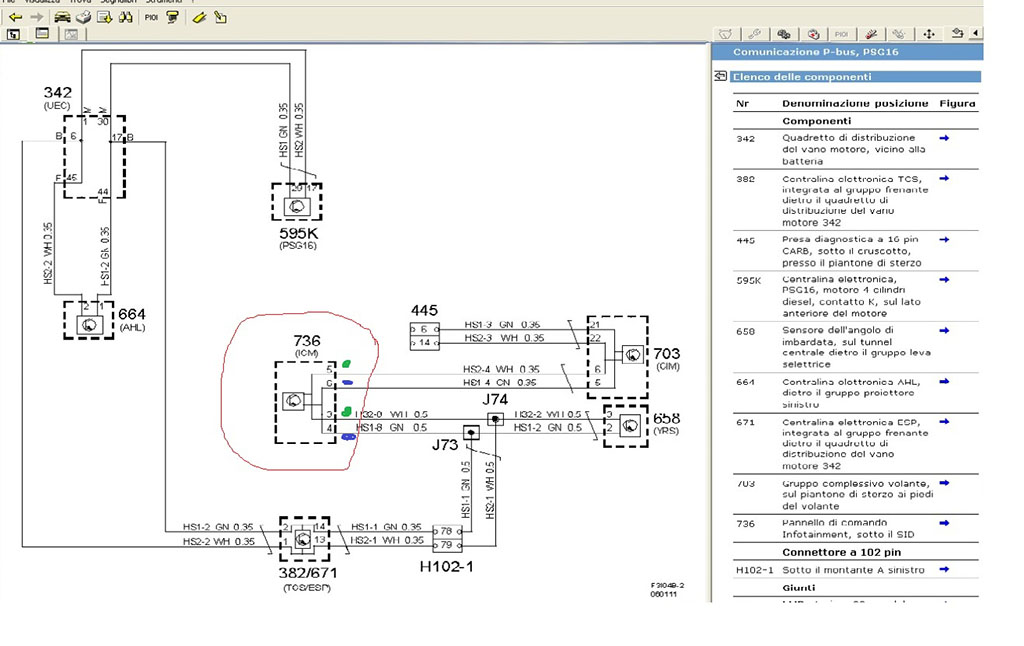Click the PIOI button in left toolbar
This screenshot has width=1024, height=646.
pos(152,18)
